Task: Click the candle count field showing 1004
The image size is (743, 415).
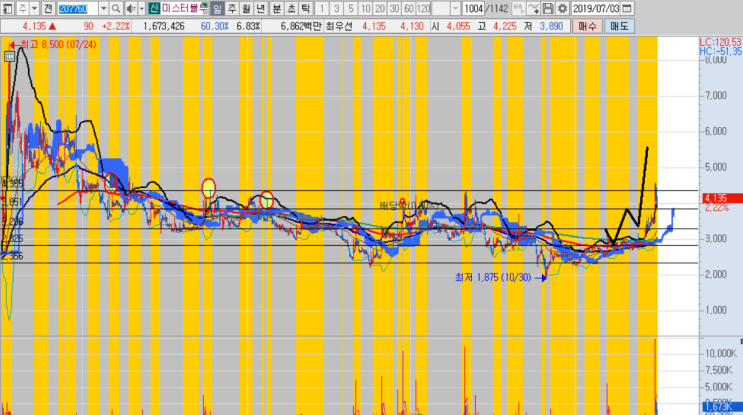Action: 473,8
